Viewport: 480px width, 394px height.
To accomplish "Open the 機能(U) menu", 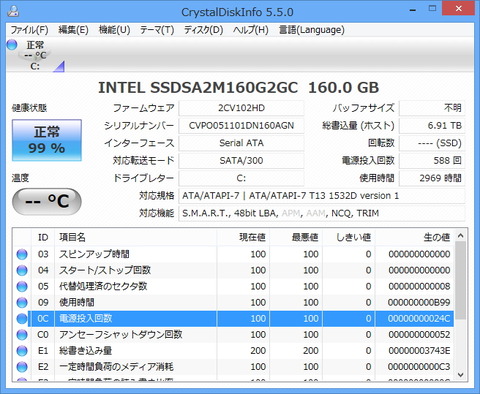I will [114, 30].
